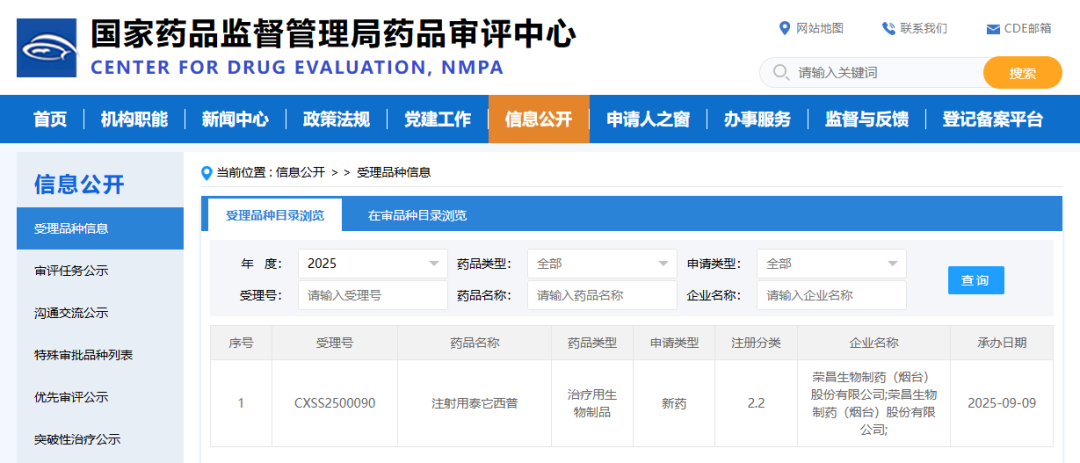This screenshot has width=1080, height=463.
Task: Click the keyword search box at top
Action: [x=880, y=73]
